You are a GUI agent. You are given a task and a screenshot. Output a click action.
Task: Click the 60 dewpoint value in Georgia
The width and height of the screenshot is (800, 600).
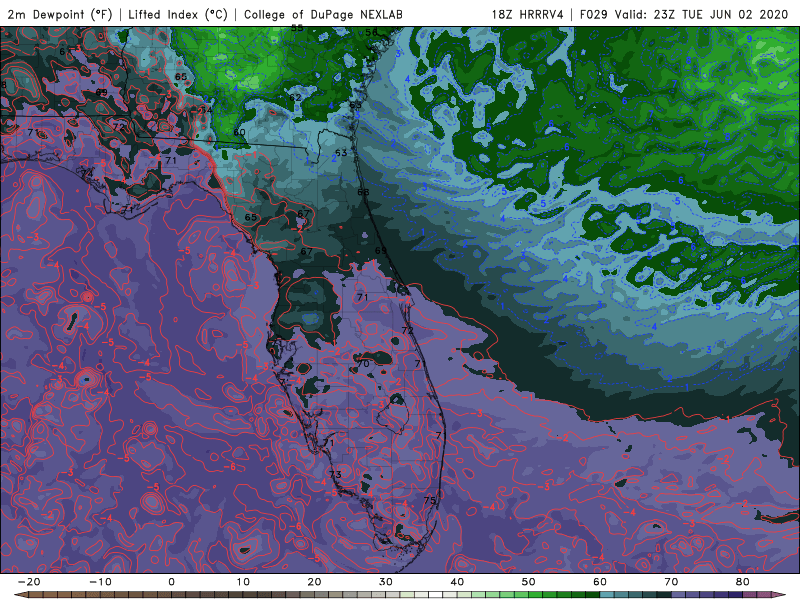click(x=239, y=132)
